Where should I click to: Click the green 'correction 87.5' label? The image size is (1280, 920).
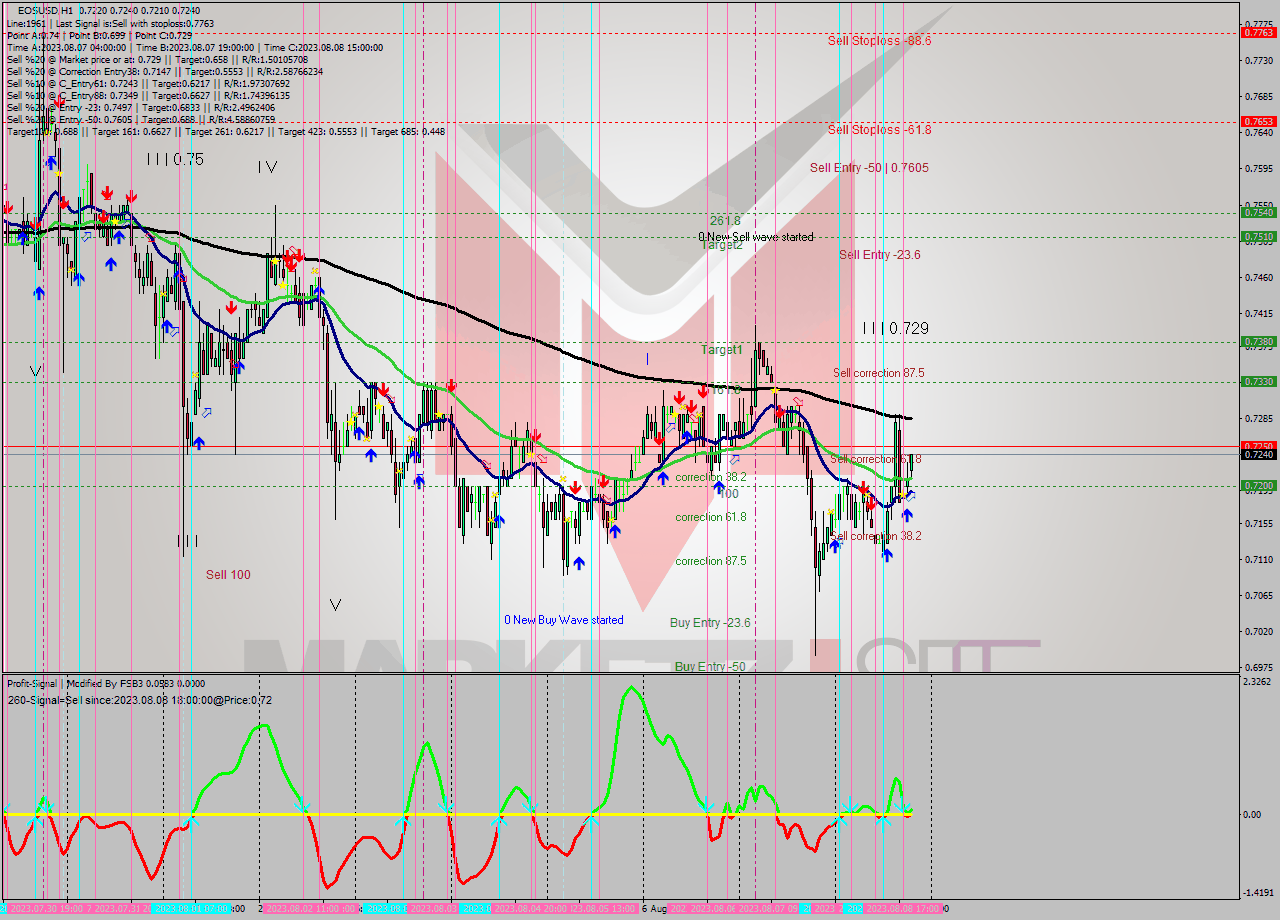710,561
